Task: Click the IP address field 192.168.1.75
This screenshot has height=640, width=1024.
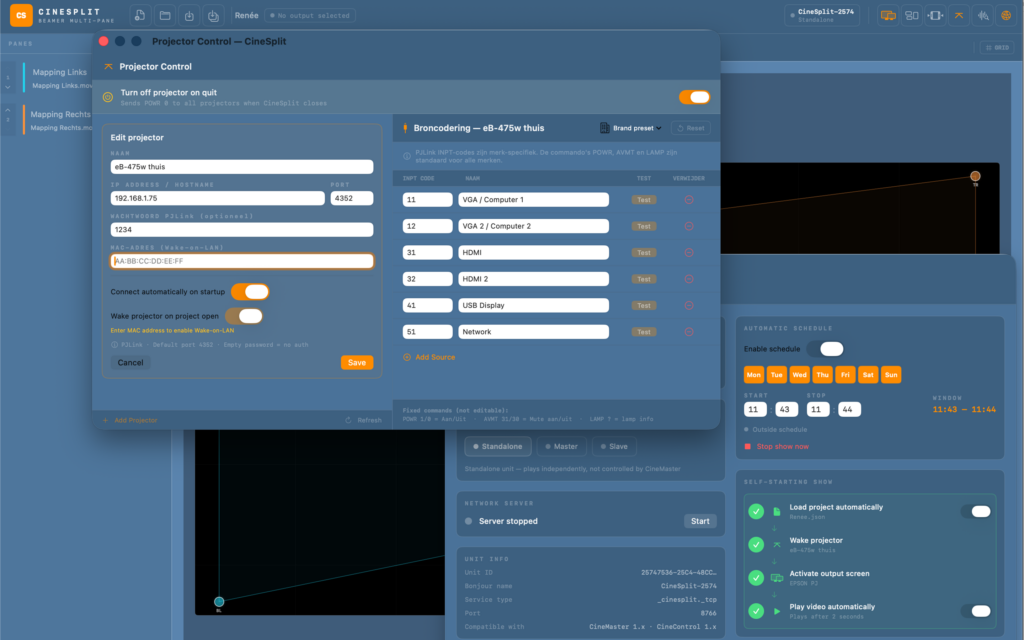Action: (217, 198)
